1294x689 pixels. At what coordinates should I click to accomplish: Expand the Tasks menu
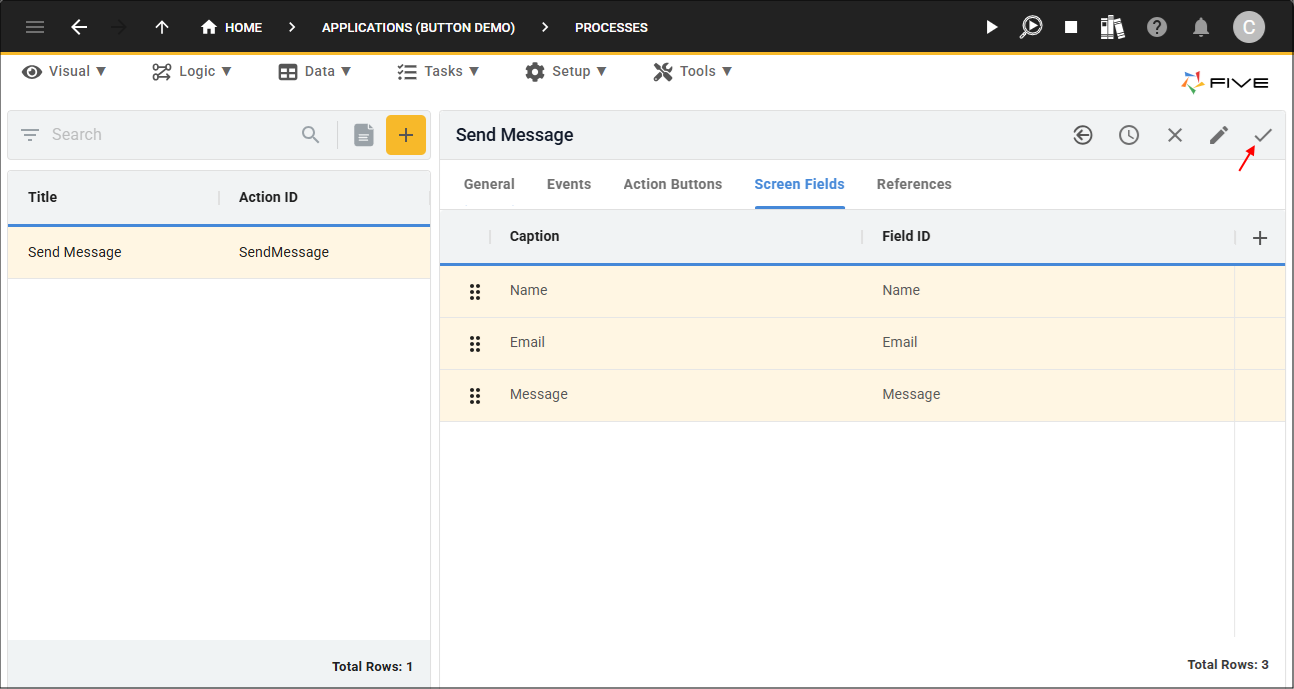[x=438, y=71]
